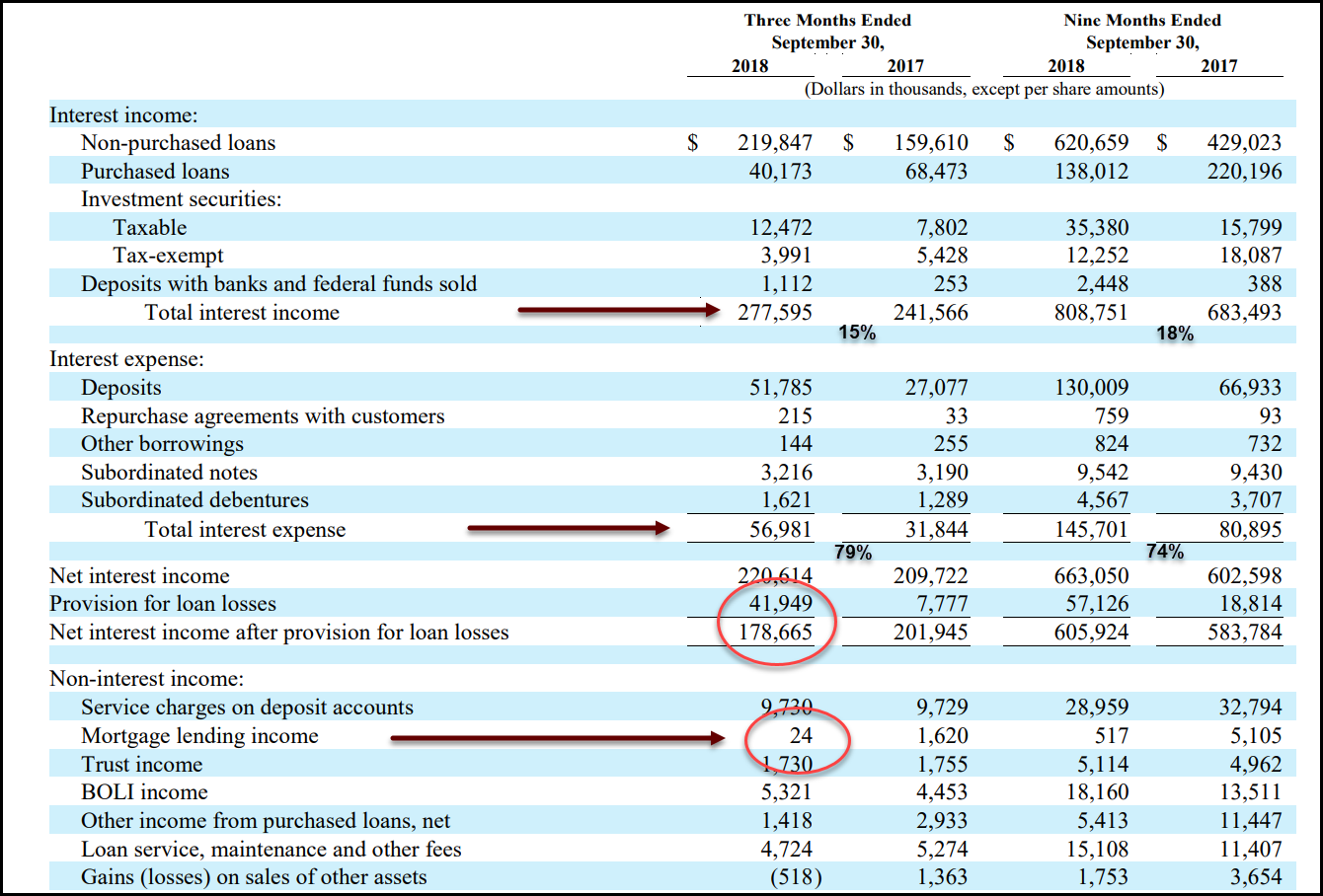Screen dimensions: 1323x896
Task: Click the 2018 column heading under Three Months
Action: tap(749, 66)
